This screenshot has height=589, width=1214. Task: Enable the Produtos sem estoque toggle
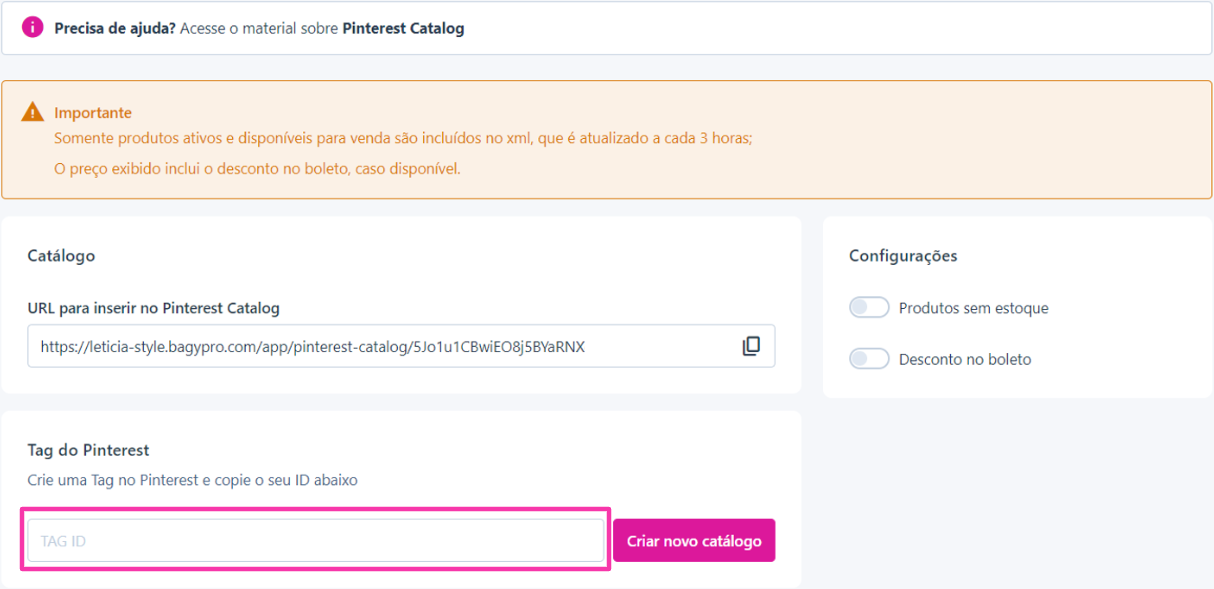(x=869, y=308)
